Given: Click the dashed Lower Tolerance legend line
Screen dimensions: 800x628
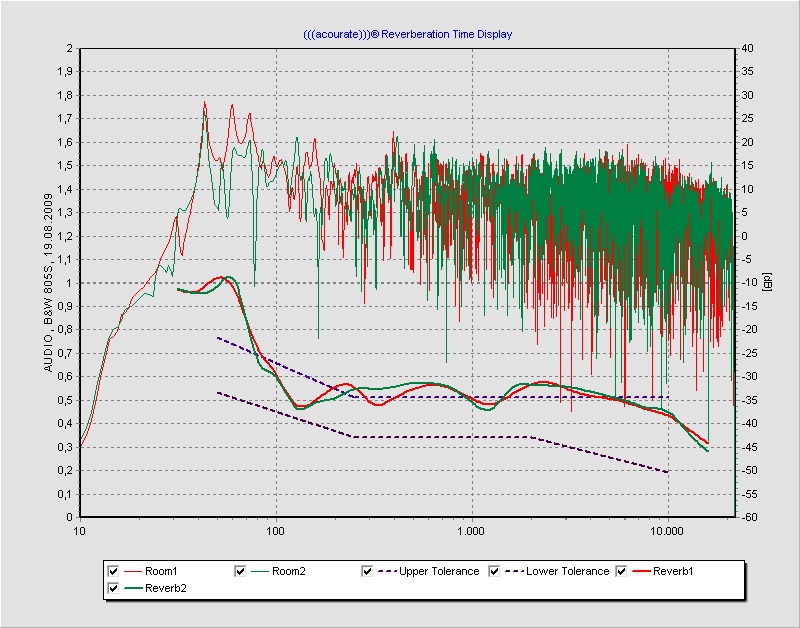Looking at the screenshot, I should (x=514, y=571).
